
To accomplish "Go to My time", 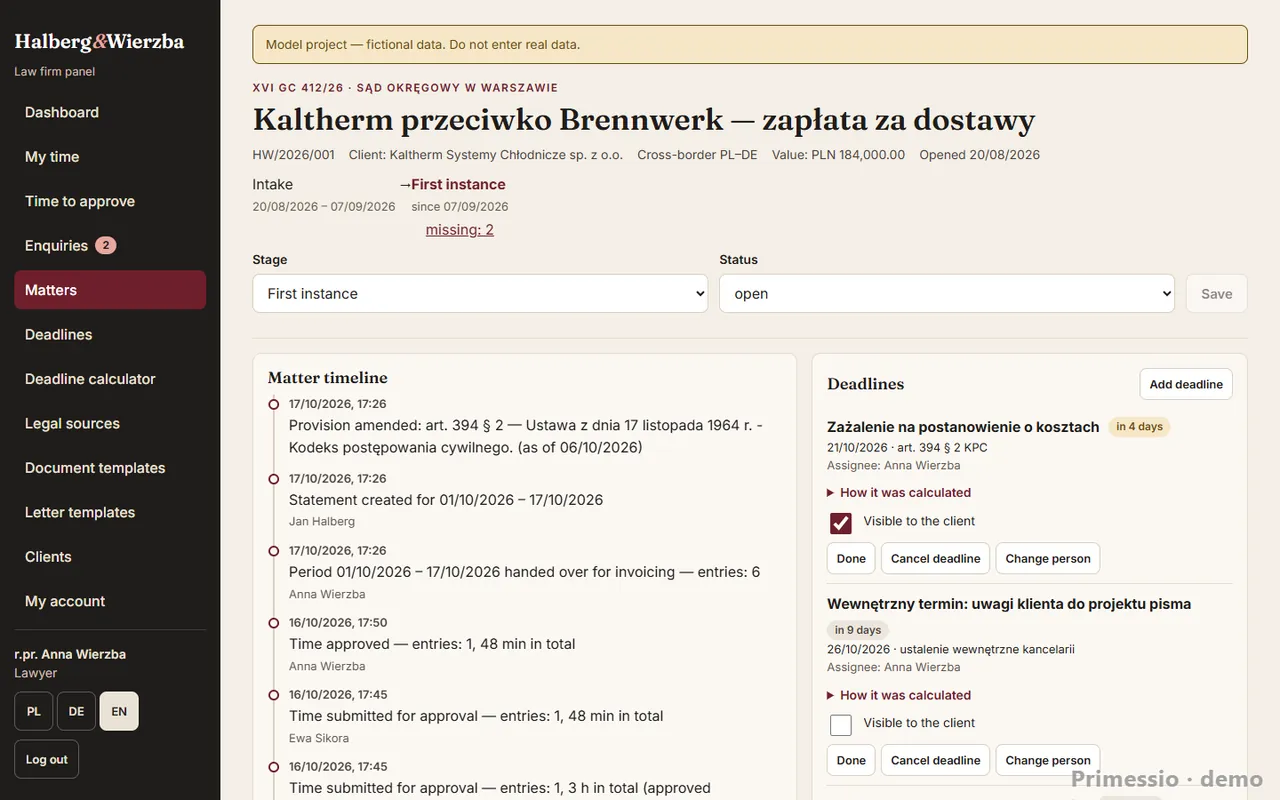I will click(110, 157).
